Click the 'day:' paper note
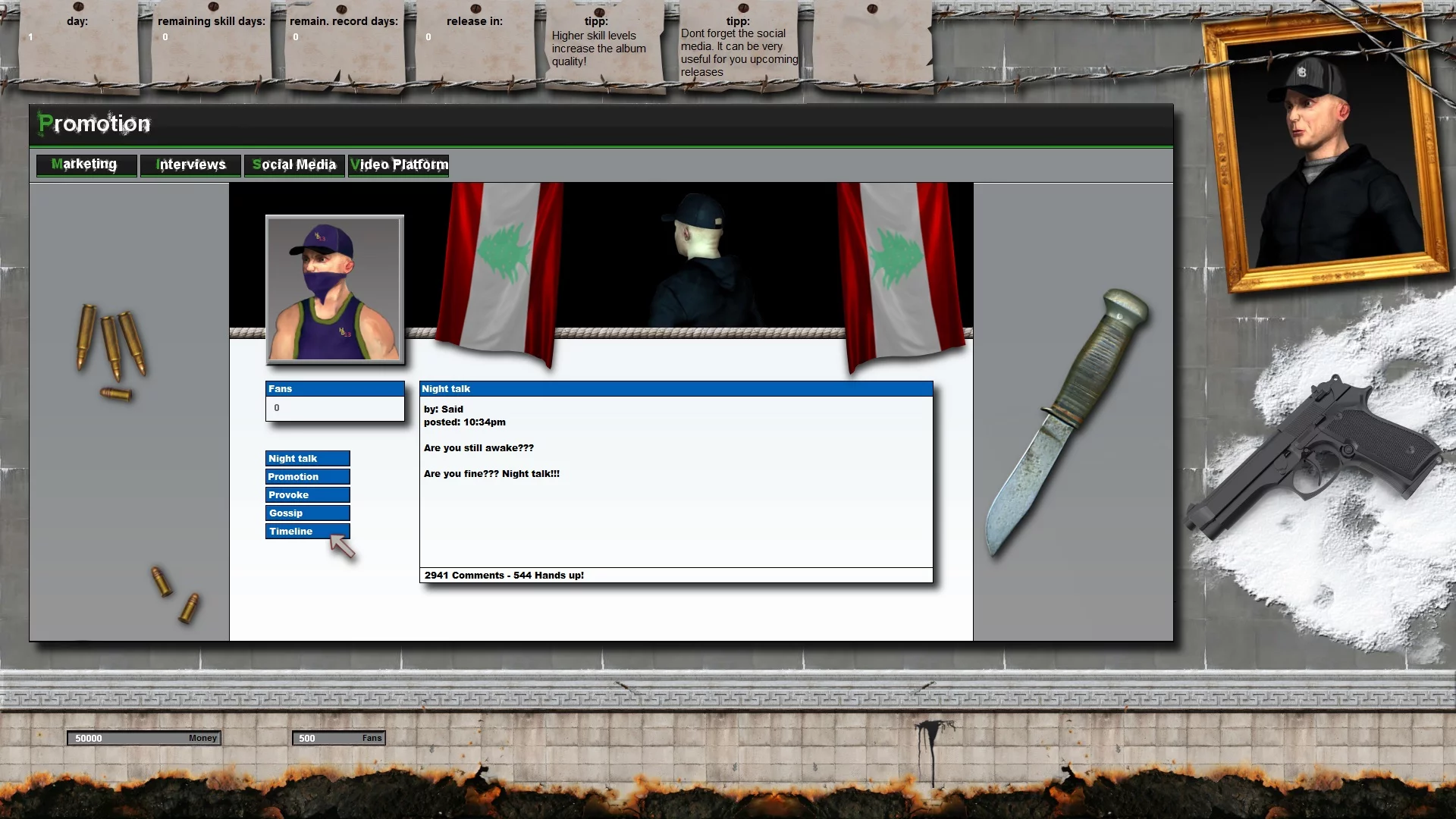The image size is (1456, 819). tap(78, 45)
